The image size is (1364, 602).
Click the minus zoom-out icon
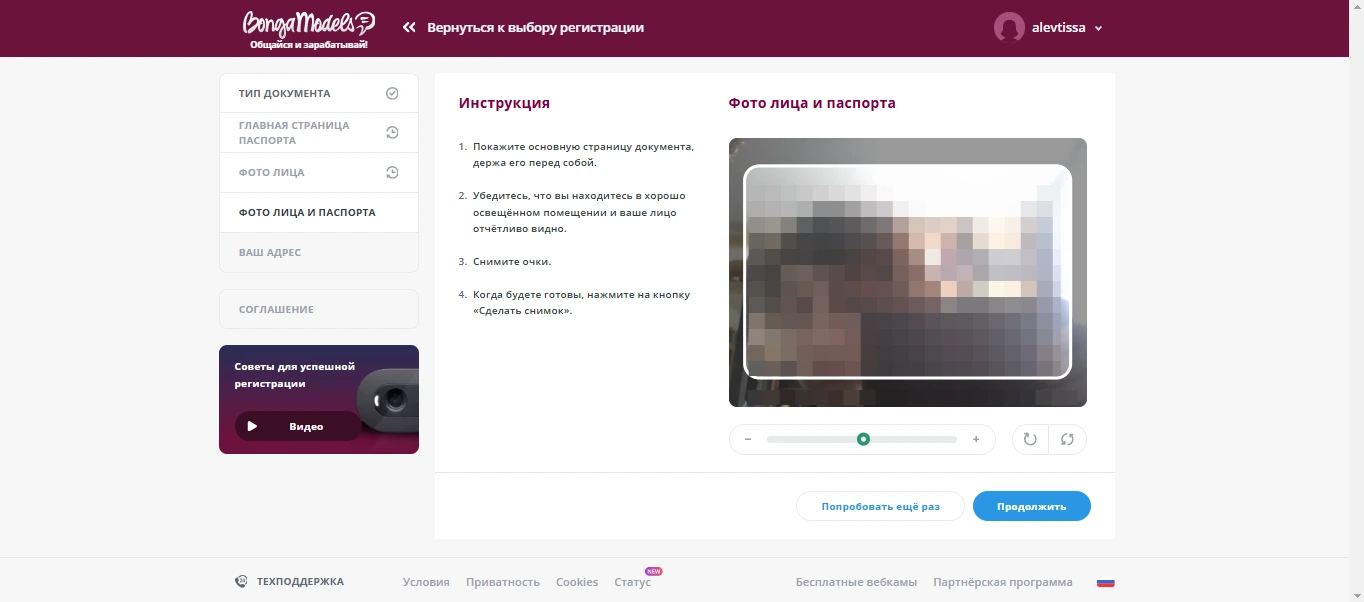[x=748, y=439]
